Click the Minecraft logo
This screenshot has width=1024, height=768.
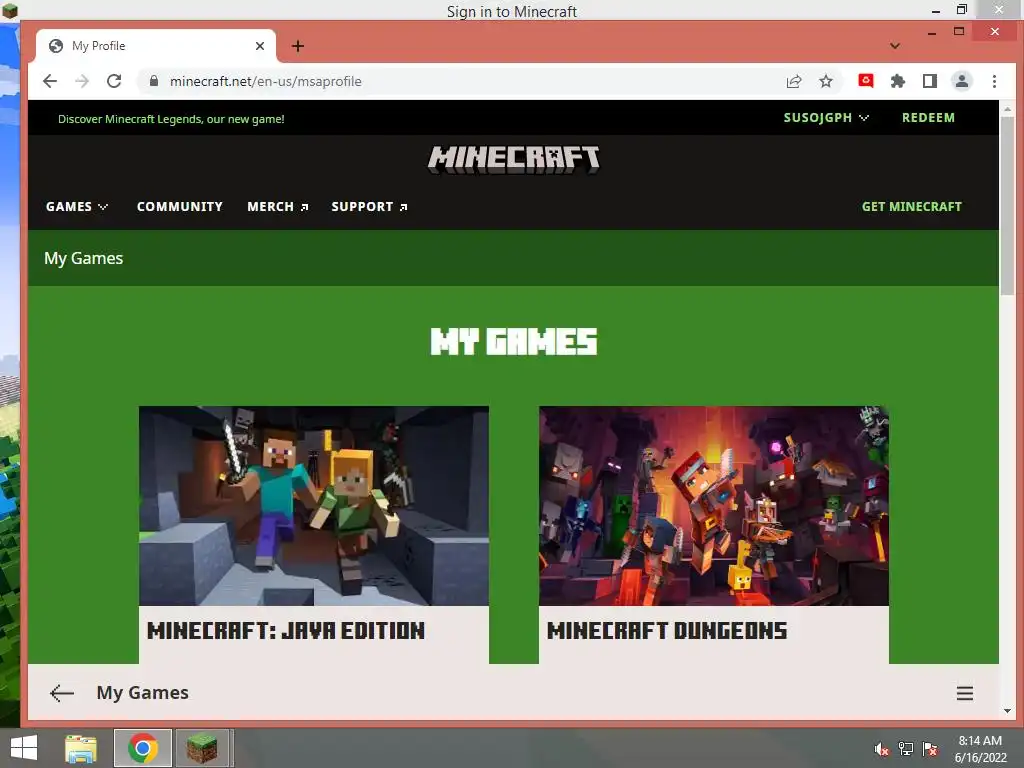513,159
